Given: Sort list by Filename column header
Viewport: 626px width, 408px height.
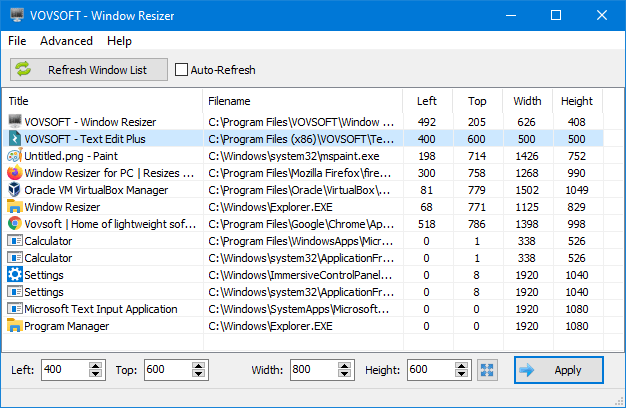Looking at the screenshot, I should 302,101.
